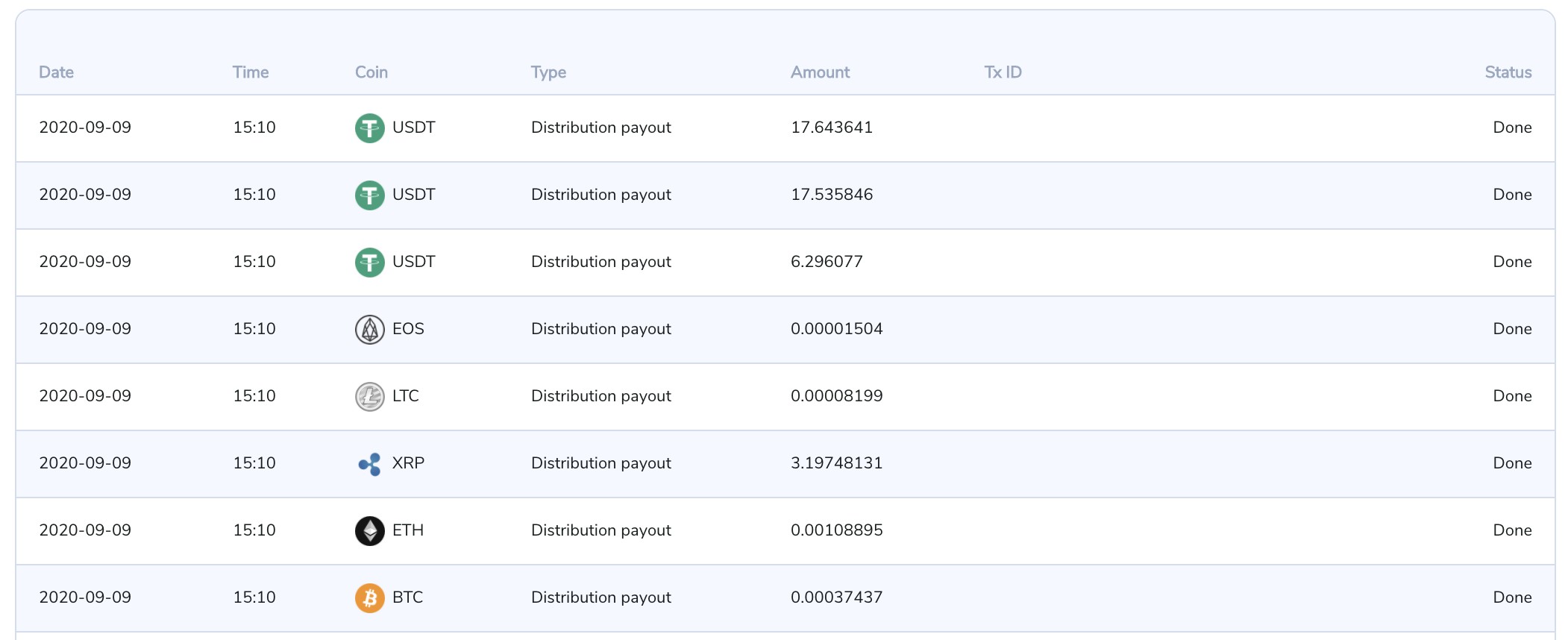Image resolution: width=1568 pixels, height=640 pixels.
Task: Click the orange BTC Bitcoin icon
Action: click(369, 598)
